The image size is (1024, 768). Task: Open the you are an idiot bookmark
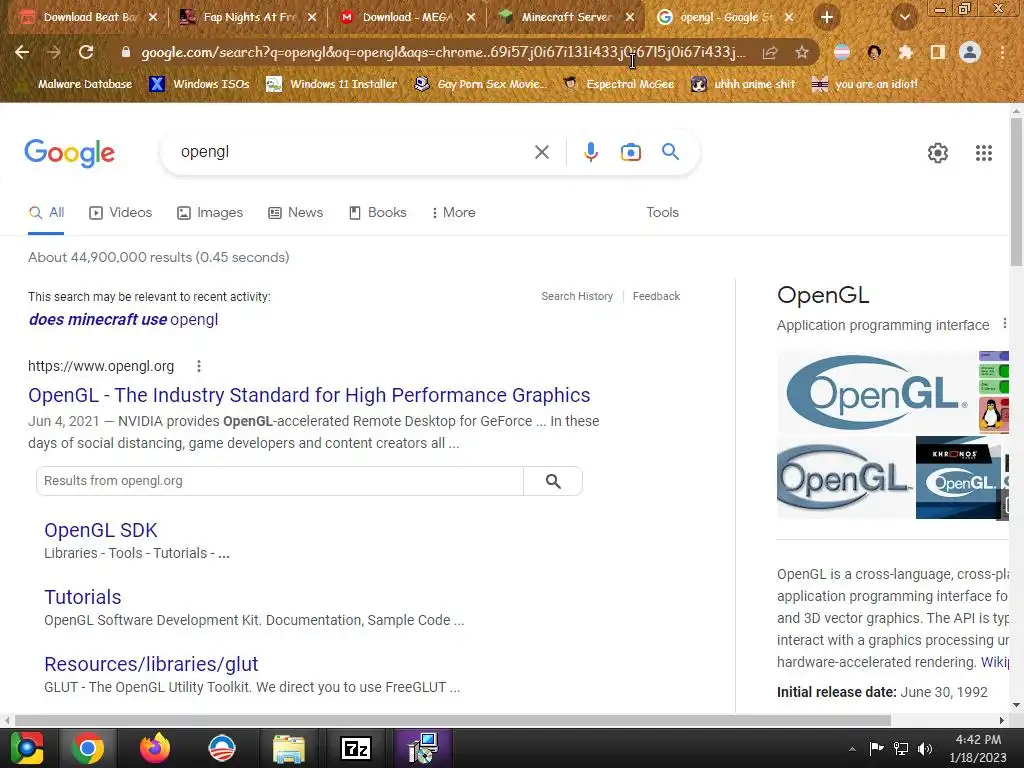pos(865,84)
